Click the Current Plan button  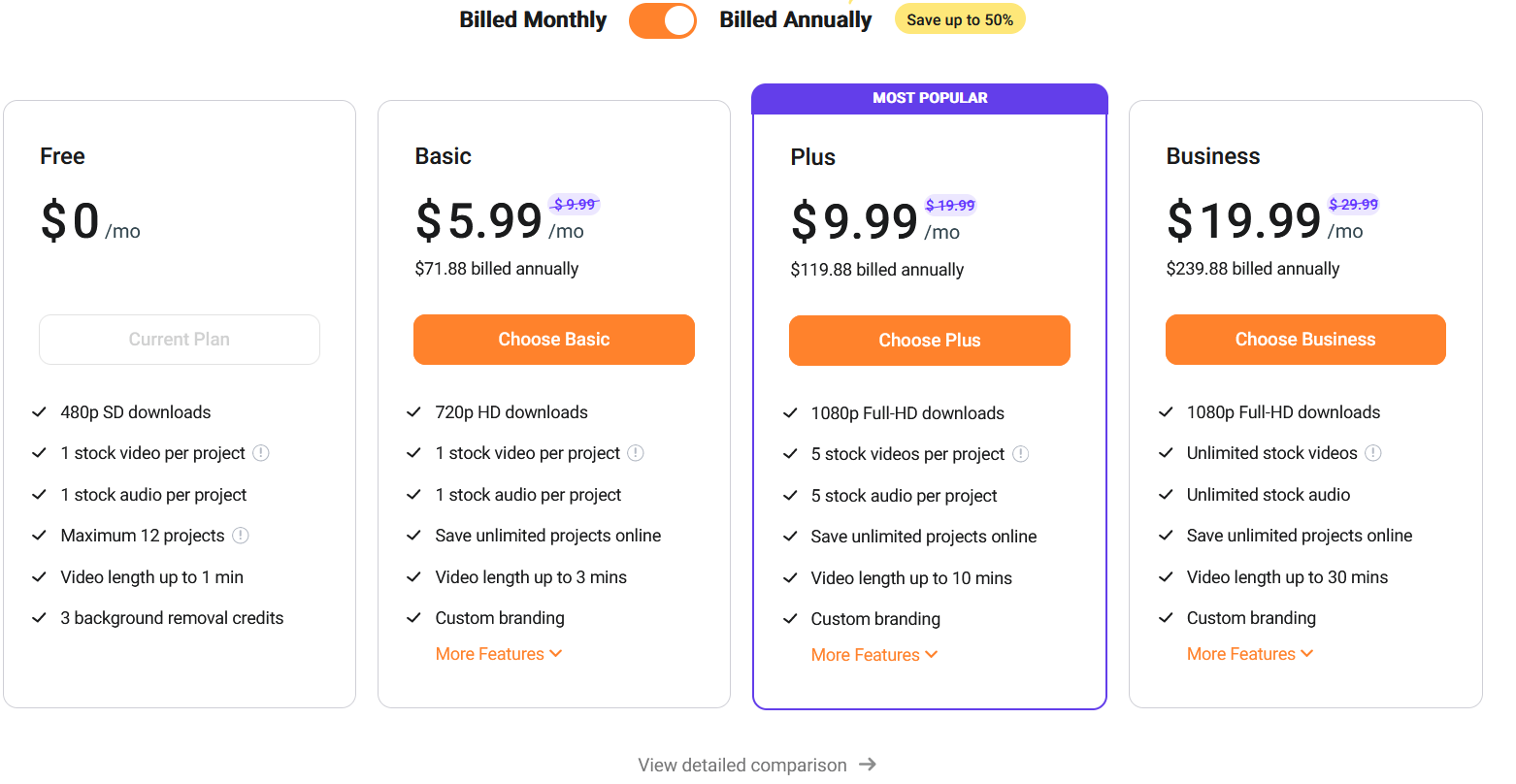[180, 340]
